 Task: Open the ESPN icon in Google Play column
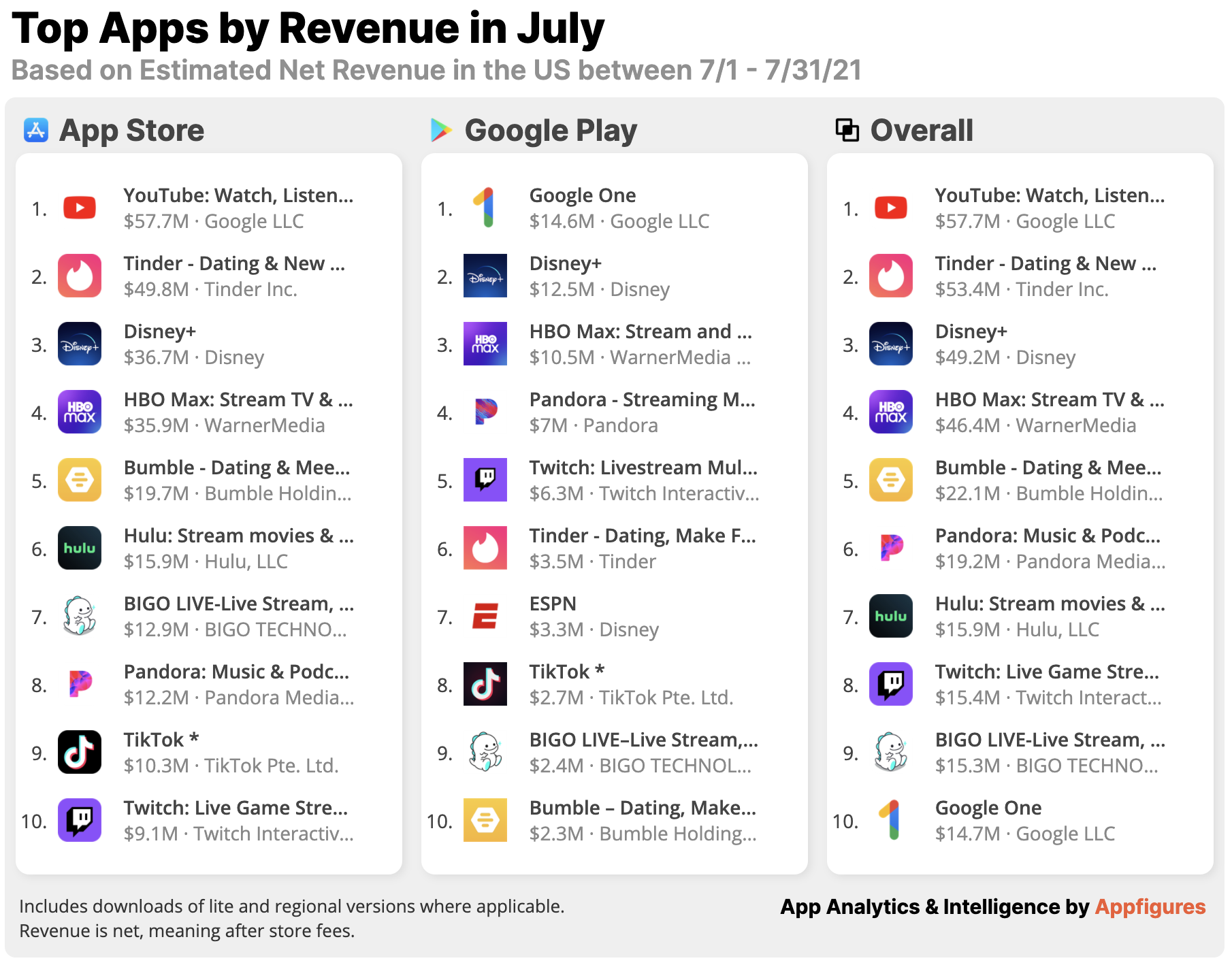click(485, 616)
